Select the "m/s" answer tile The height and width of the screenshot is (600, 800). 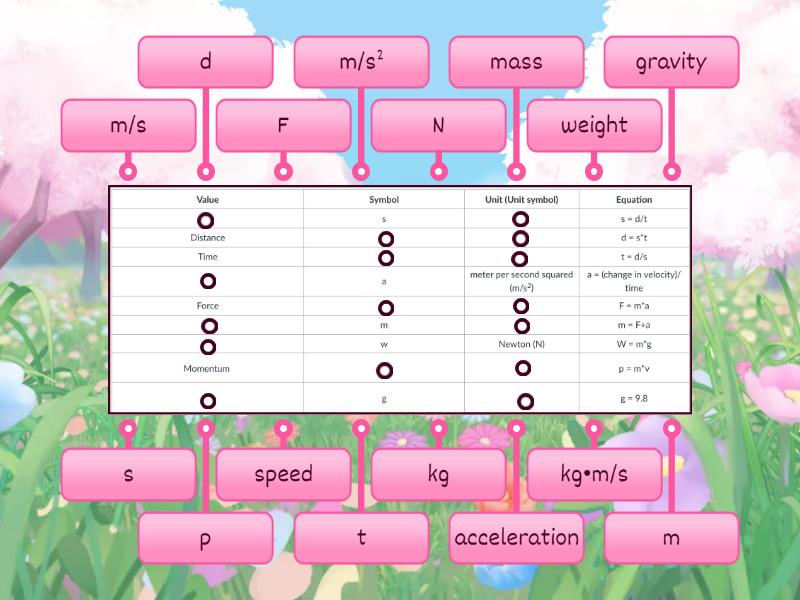point(129,125)
